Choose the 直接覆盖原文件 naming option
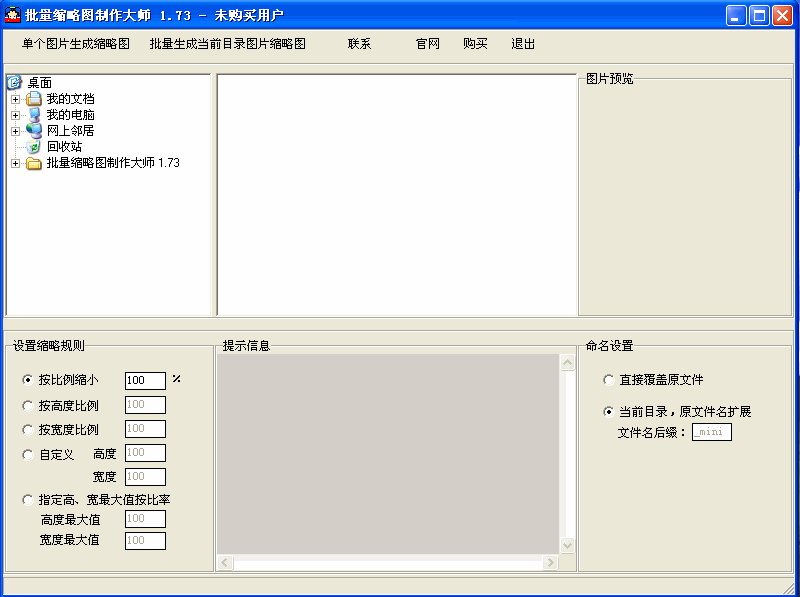Screen dimensions: 800x597 pos(609,380)
